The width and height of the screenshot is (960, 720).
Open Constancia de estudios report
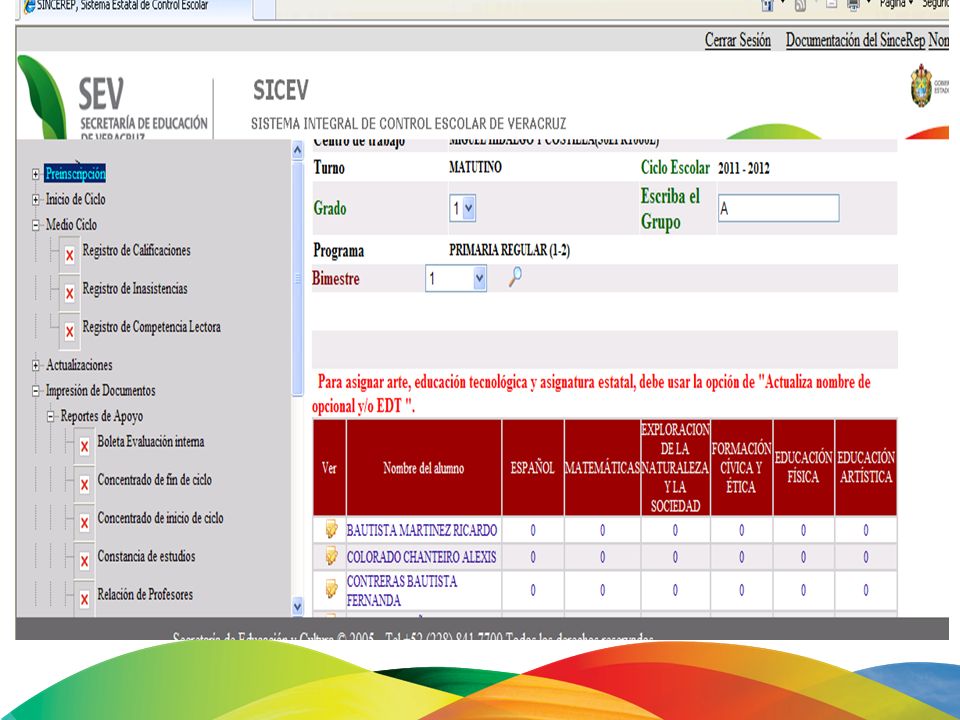[x=146, y=556]
